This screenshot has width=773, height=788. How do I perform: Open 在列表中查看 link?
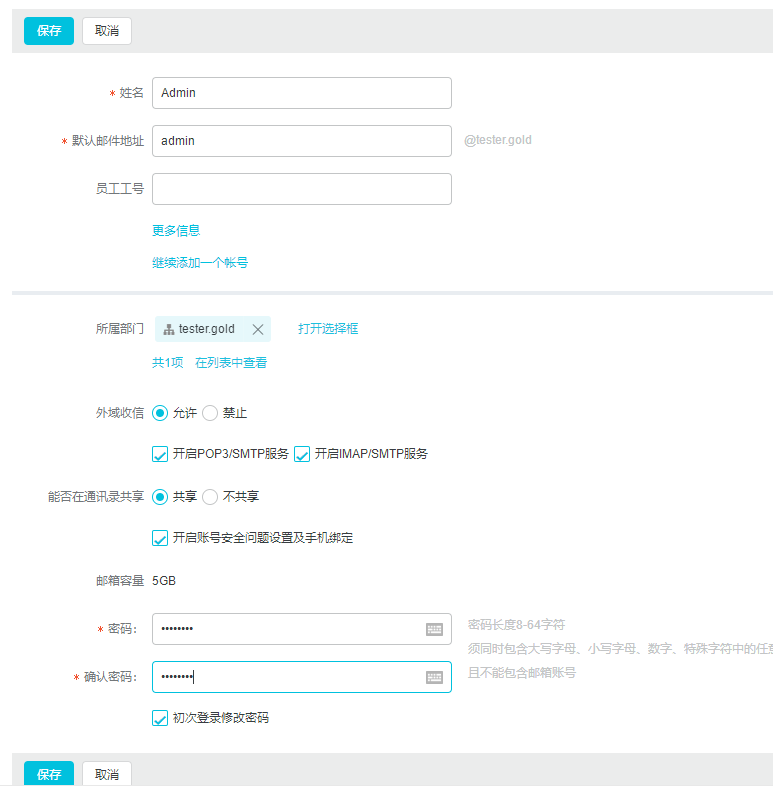tap(231, 363)
